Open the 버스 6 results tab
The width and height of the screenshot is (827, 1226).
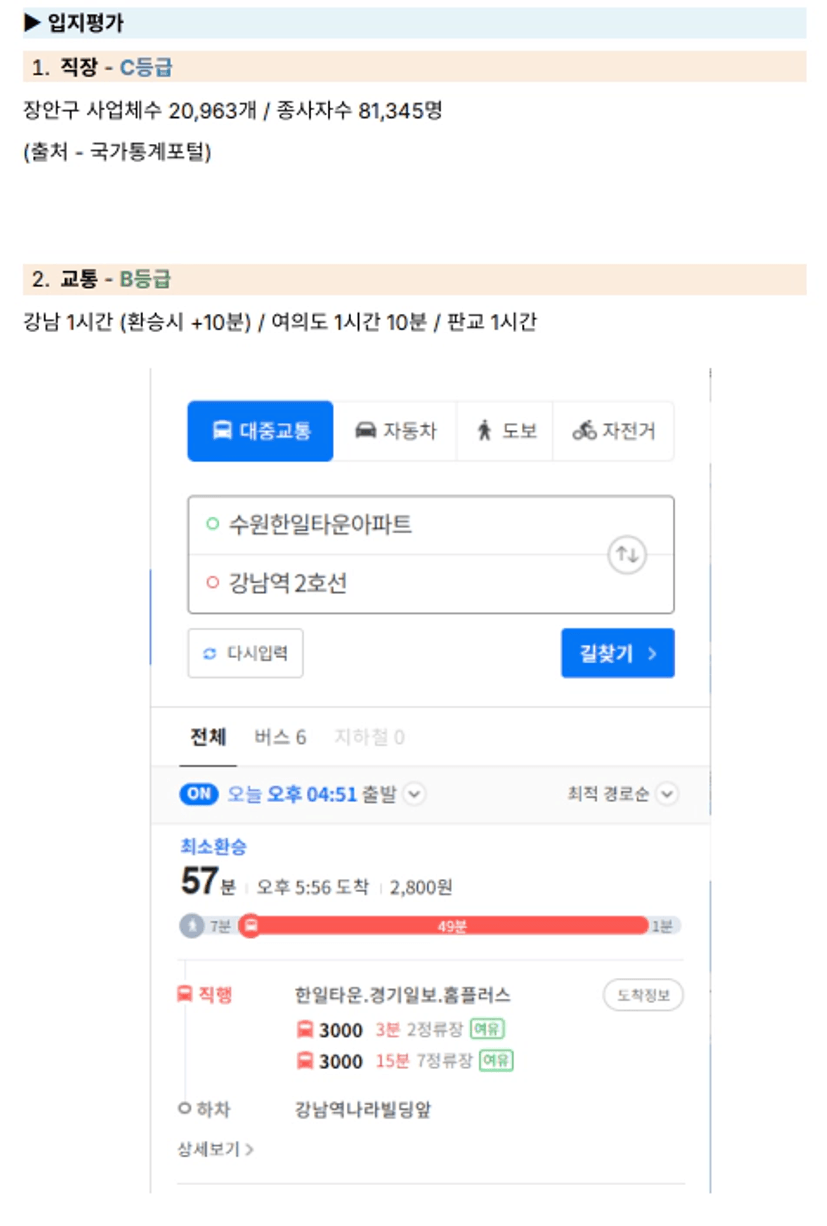point(280,738)
